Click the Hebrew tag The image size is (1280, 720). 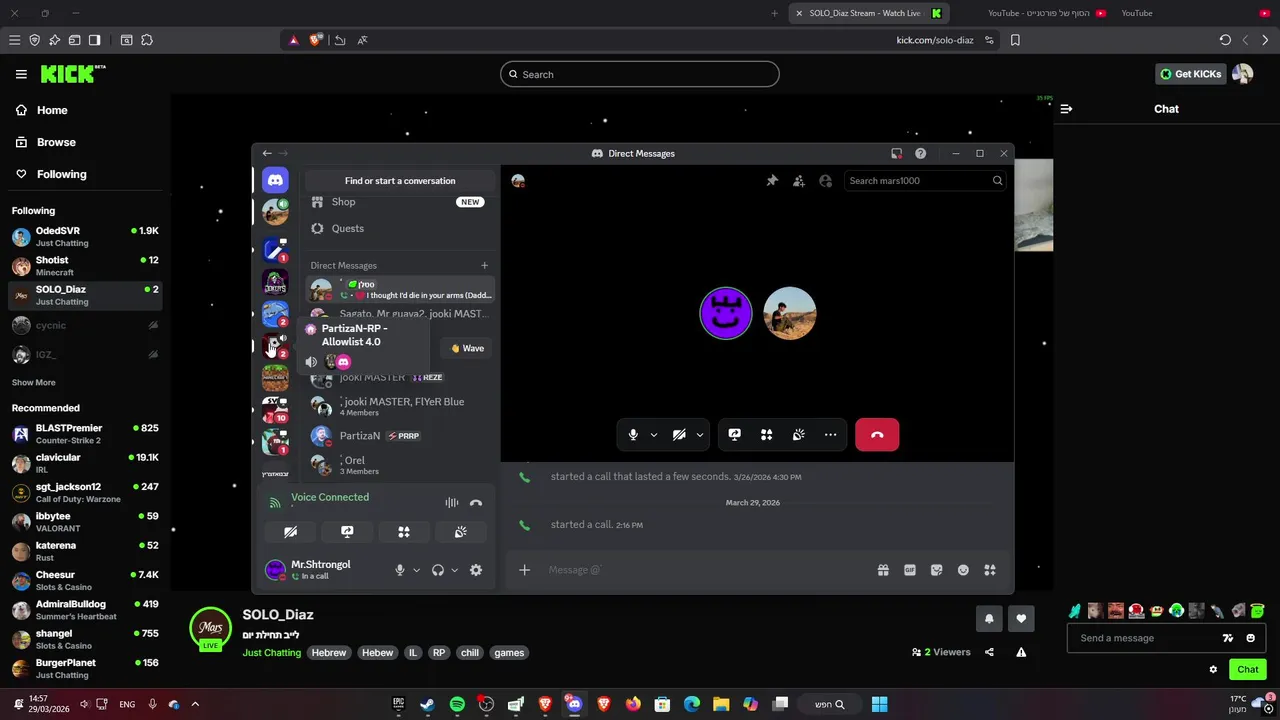(x=328, y=653)
